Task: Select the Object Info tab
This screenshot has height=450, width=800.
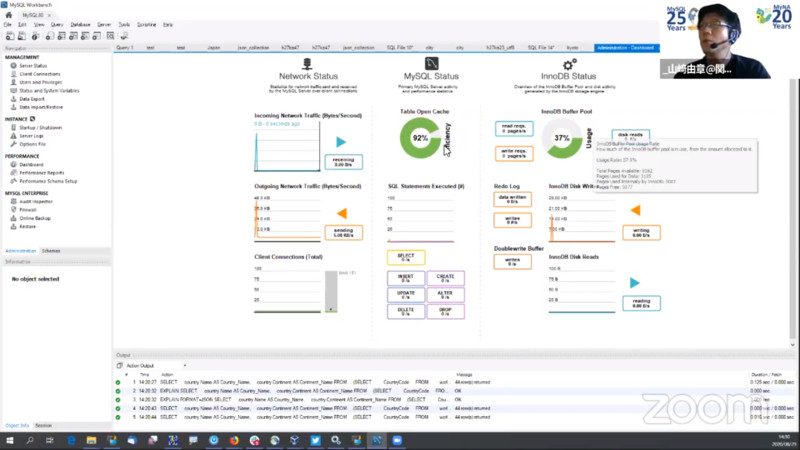Action: [x=17, y=426]
